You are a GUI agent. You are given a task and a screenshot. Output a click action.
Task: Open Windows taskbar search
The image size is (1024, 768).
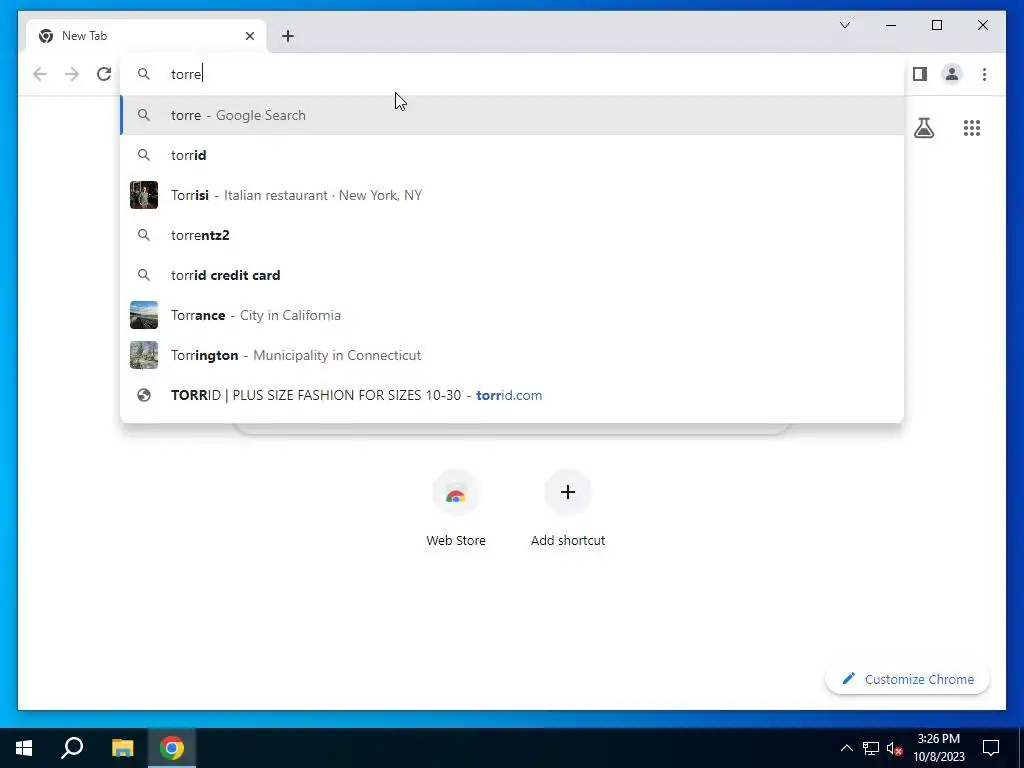72,748
